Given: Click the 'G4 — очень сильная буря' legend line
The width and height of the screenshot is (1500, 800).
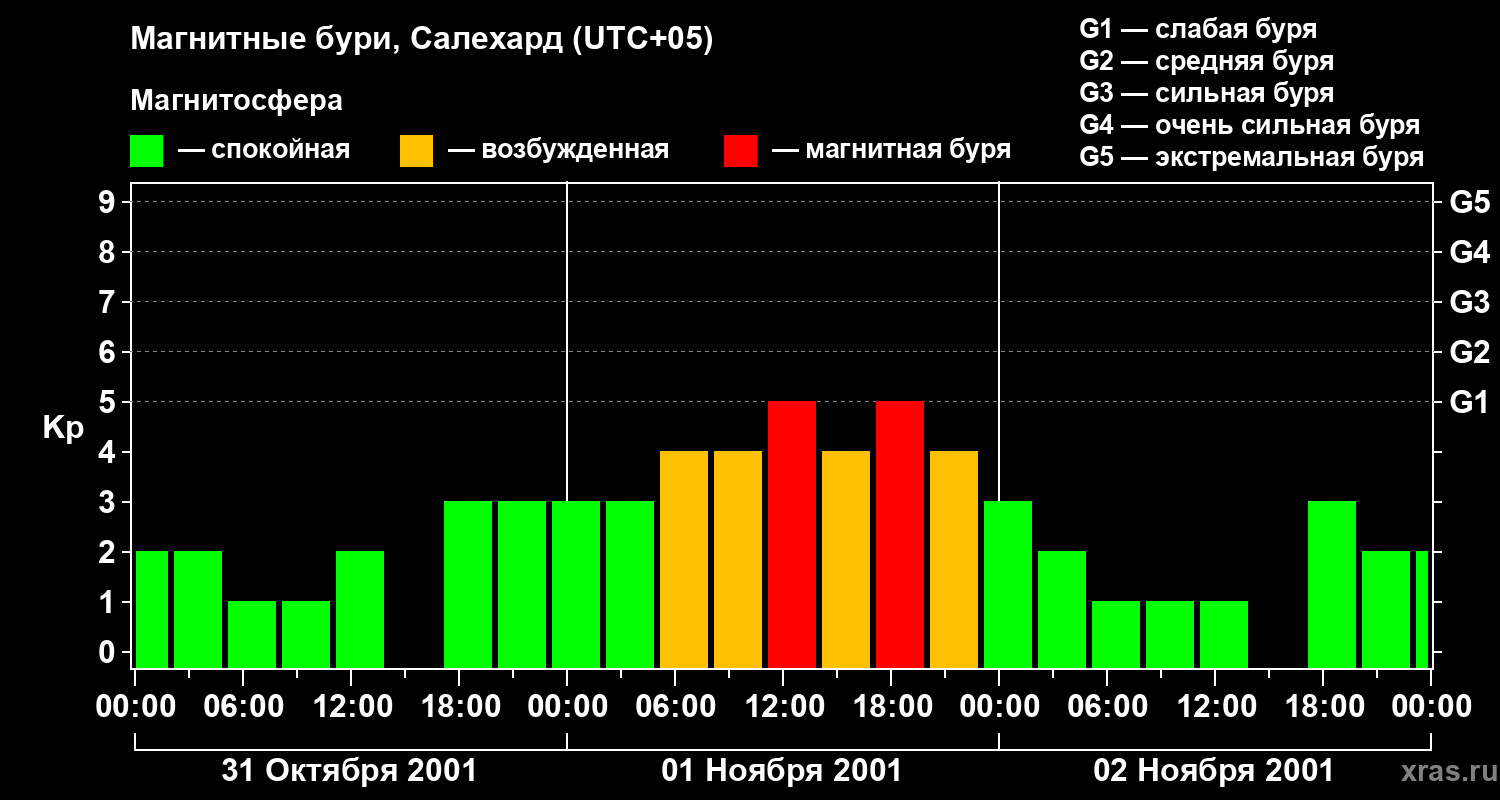Looking at the screenshot, I should (1250, 125).
